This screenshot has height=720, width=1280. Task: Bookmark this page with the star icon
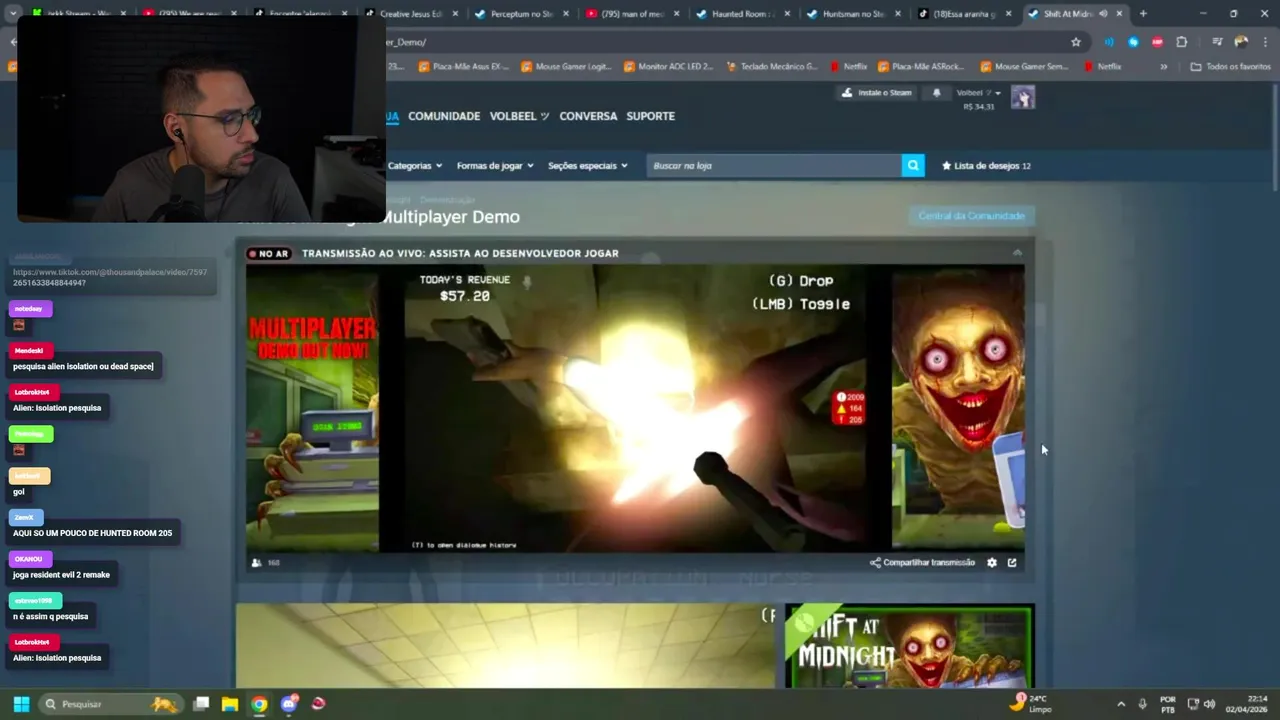point(1076,42)
